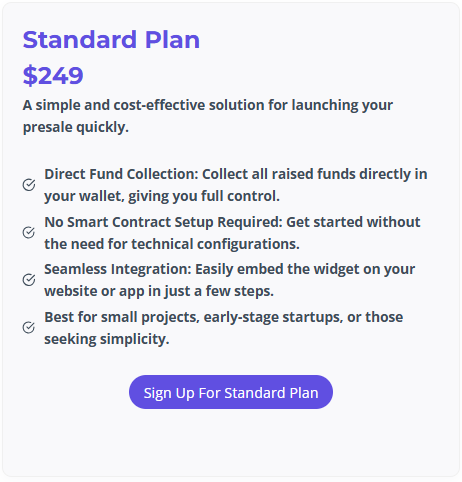The width and height of the screenshot is (462, 482).
Task: Click the 'website or app in just a few steps' line
Action: (159, 291)
